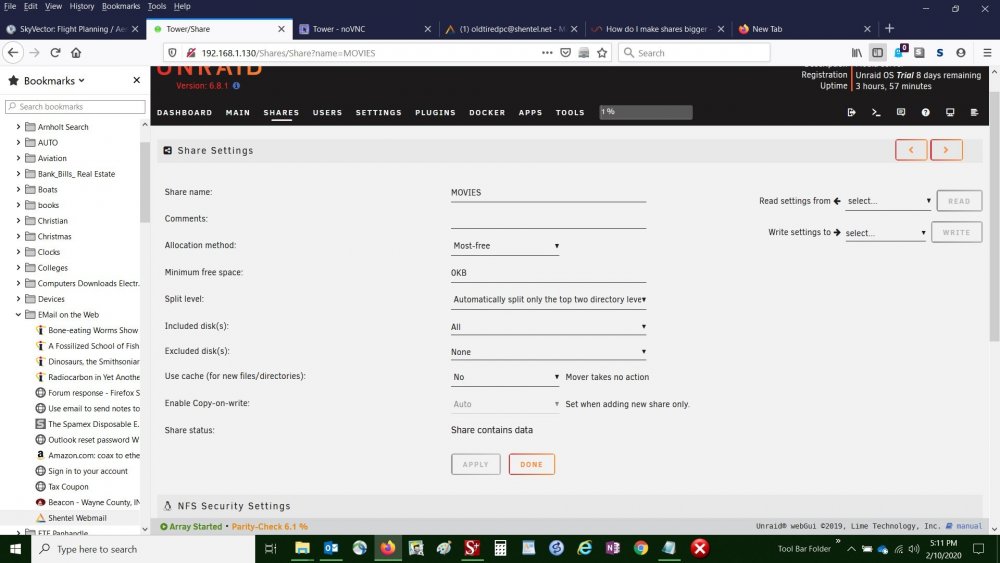Go to the DOCKER tab
Viewport: 1000px width, 563px height.
click(x=487, y=112)
